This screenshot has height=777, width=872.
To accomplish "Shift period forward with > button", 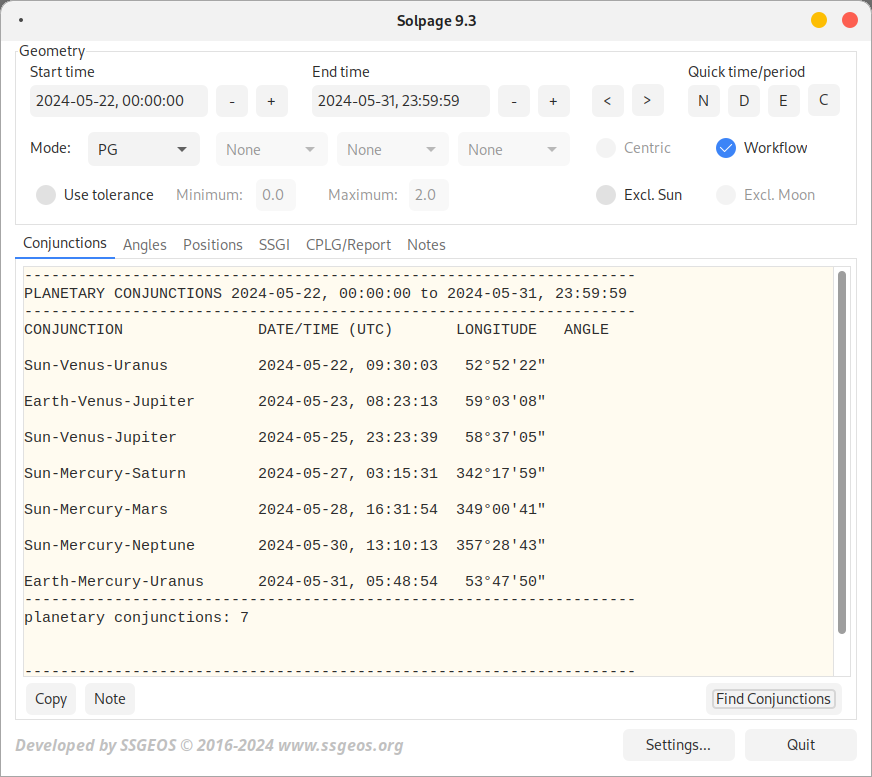I will pos(647,101).
